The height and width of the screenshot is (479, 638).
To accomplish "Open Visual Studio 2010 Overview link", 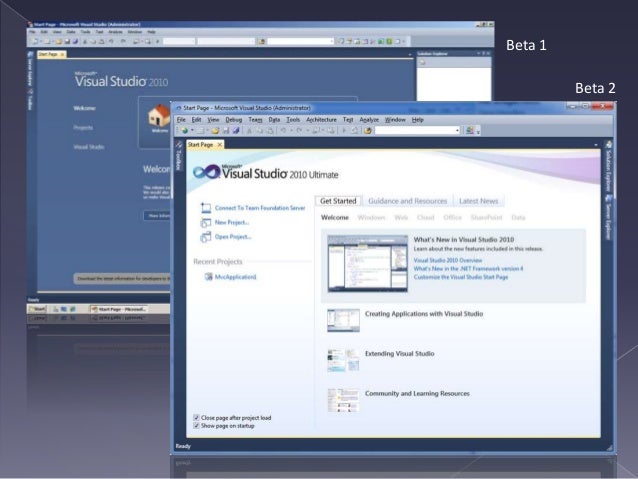I will coord(448,260).
